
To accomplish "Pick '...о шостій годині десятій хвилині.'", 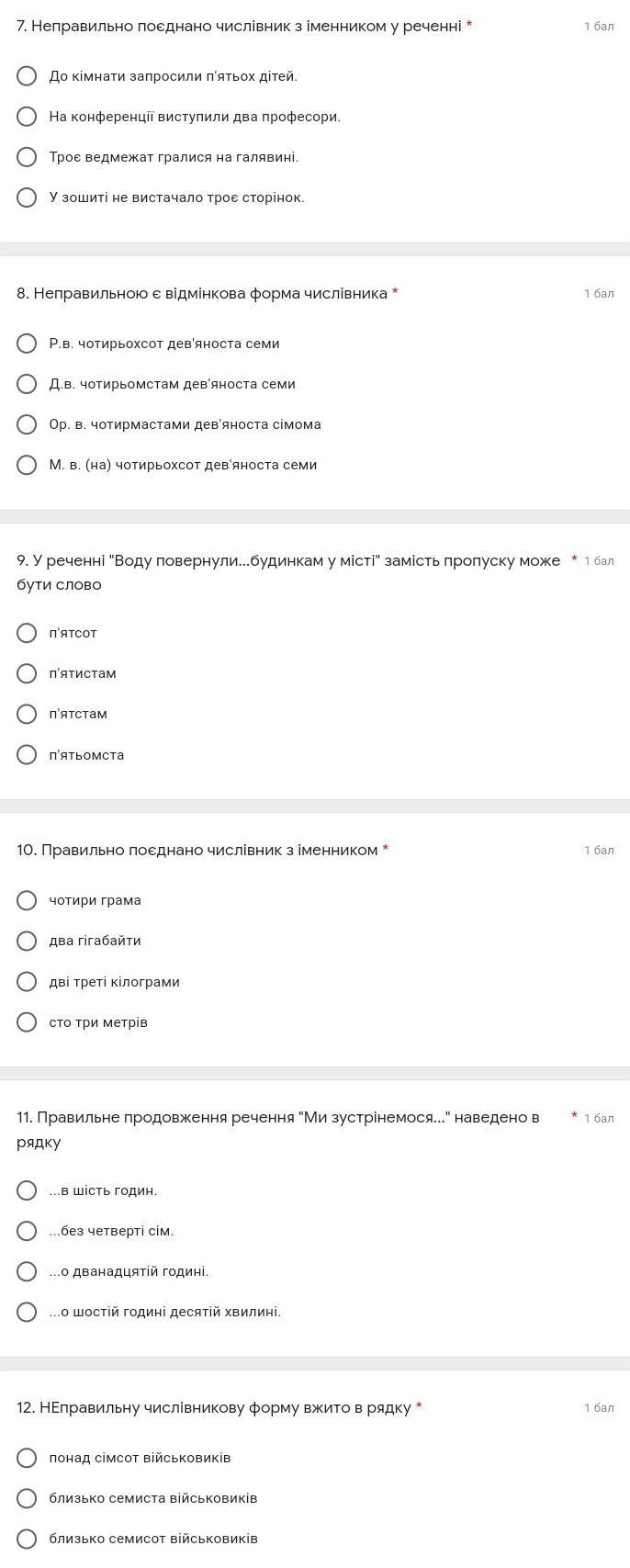I will point(27,1312).
